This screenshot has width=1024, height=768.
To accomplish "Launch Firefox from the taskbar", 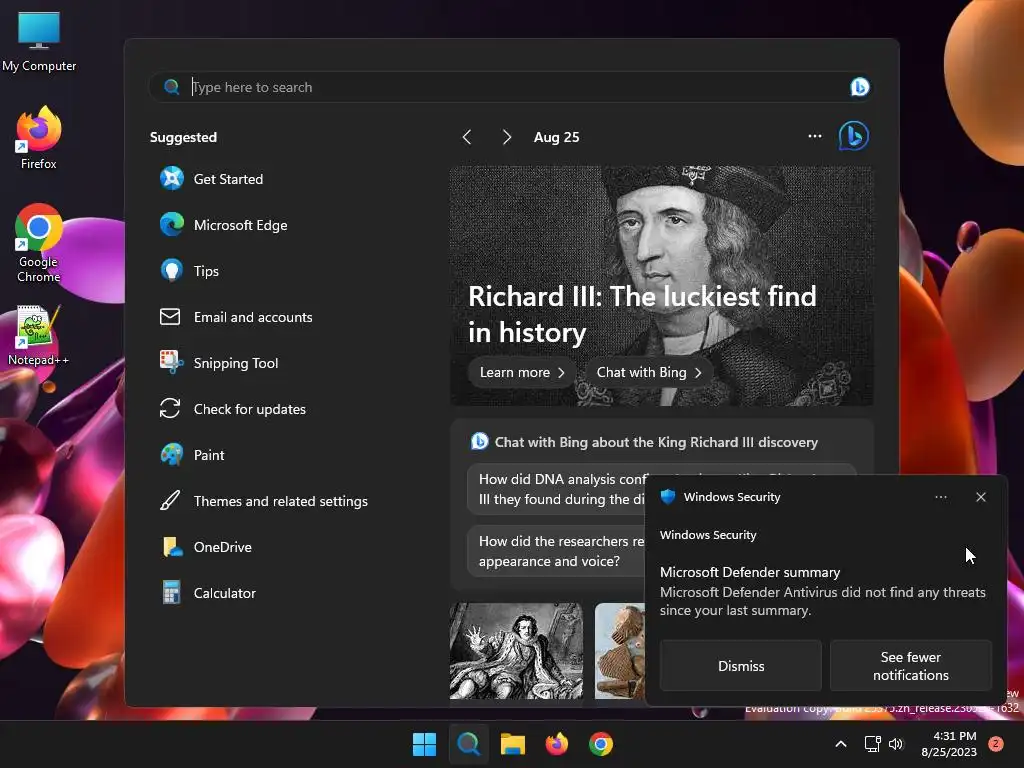I will 556,744.
